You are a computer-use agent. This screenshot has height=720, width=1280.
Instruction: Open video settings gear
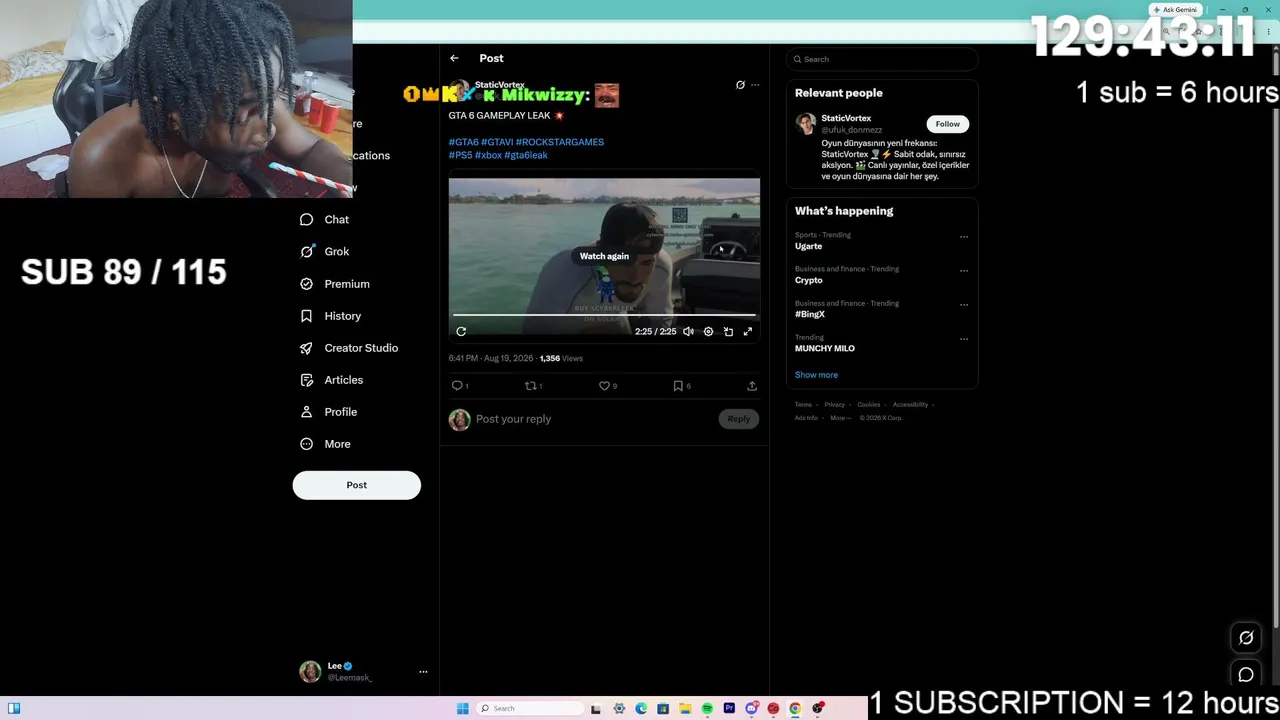pos(708,332)
